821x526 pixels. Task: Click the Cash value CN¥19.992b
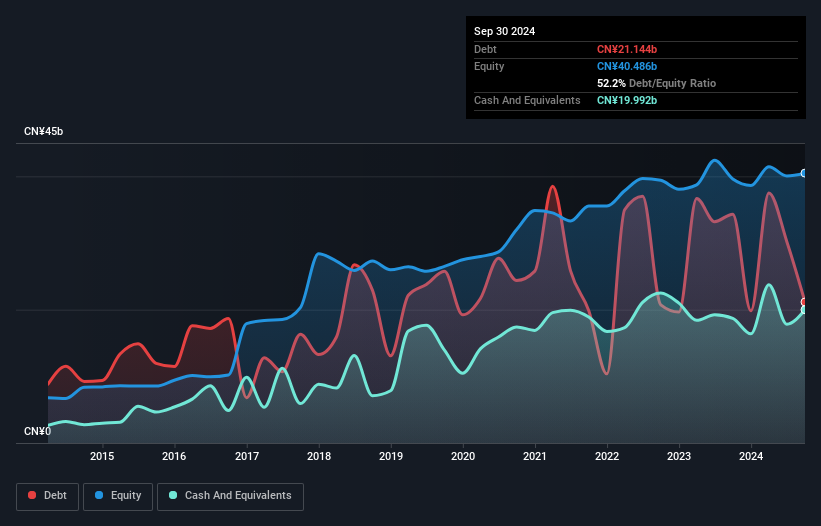(x=627, y=100)
